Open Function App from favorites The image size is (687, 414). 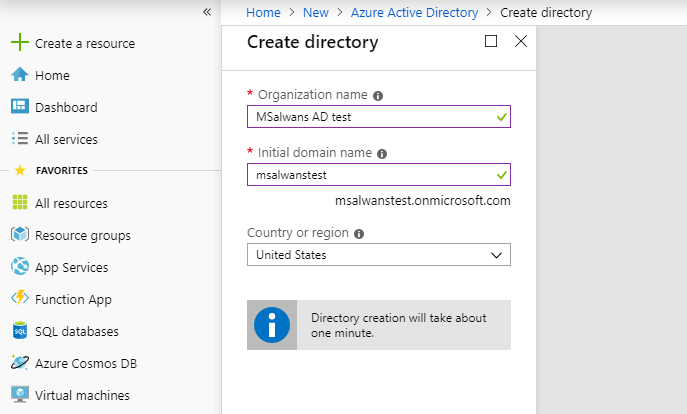[x=73, y=300]
